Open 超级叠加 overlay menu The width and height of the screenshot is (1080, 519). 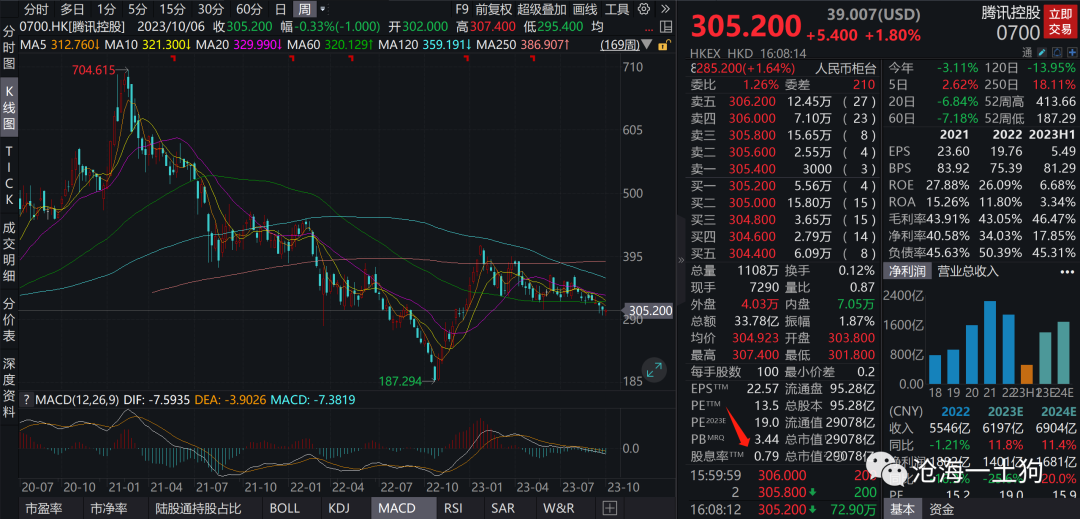pyautogui.click(x=541, y=10)
